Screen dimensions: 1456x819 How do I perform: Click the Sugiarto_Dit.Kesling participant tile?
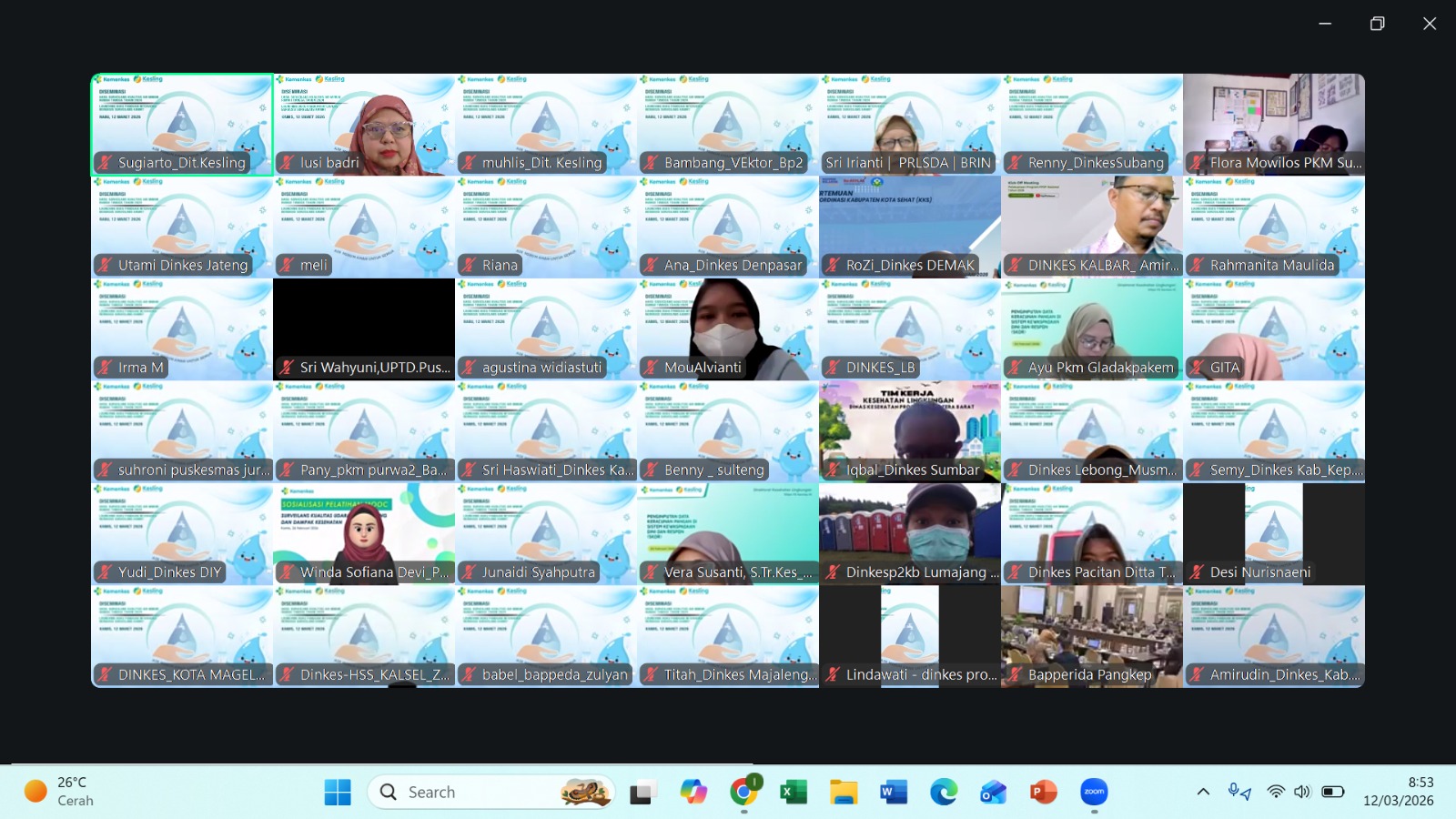click(x=182, y=125)
